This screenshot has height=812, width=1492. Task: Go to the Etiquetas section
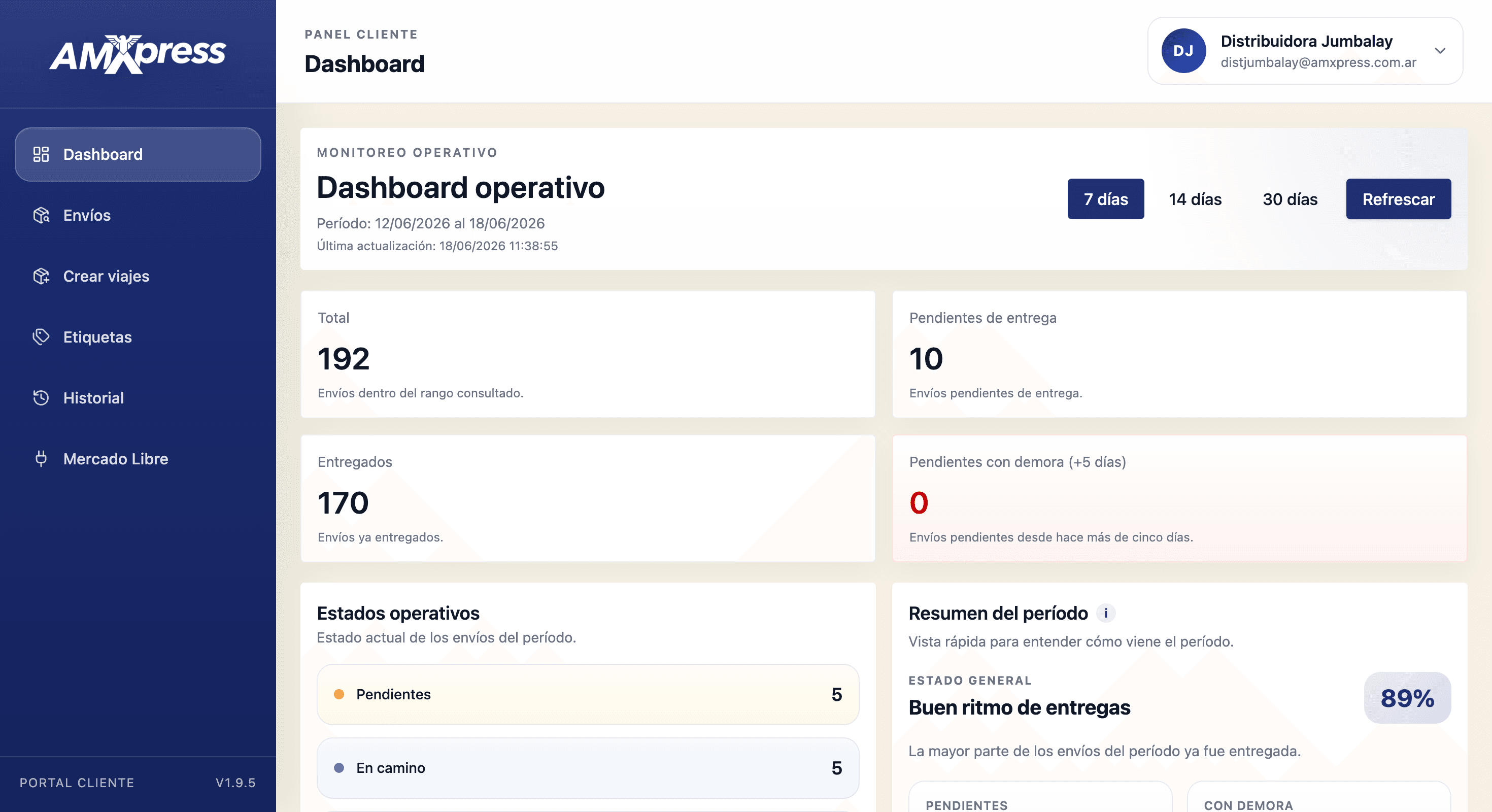click(138, 336)
